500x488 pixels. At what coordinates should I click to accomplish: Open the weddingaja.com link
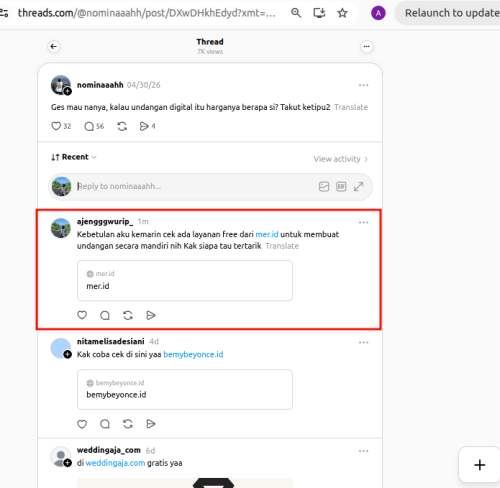pyautogui.click(x=115, y=463)
